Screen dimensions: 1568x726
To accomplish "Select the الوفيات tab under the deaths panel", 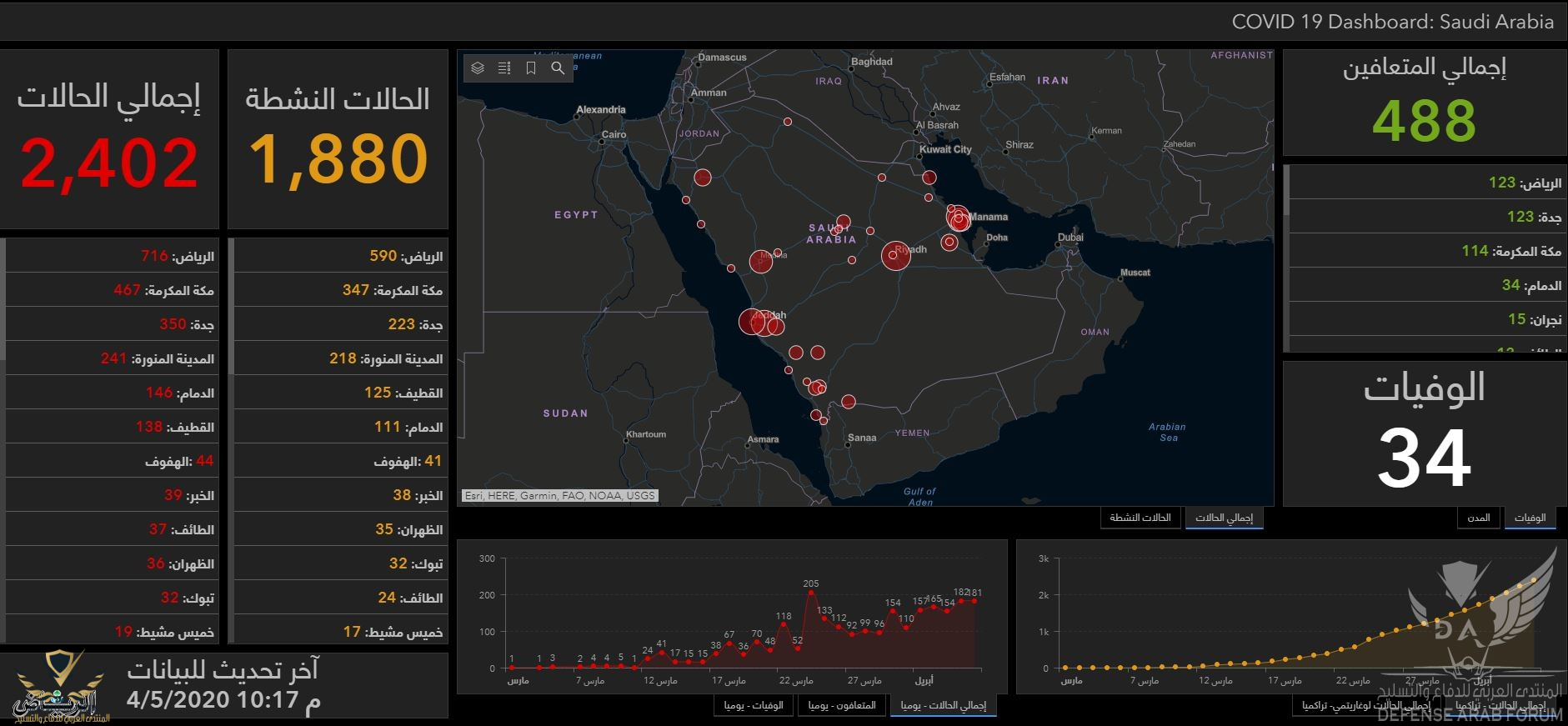I will pos(1530,518).
